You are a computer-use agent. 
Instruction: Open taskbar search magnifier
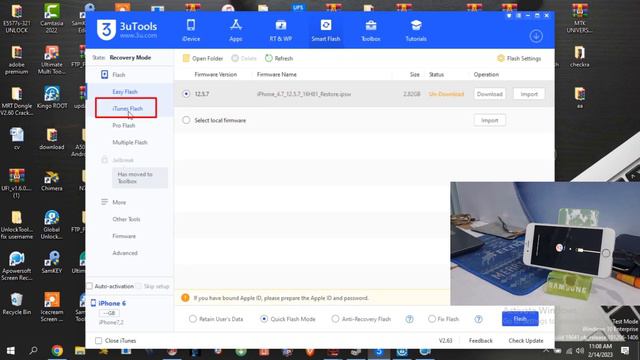(x=33, y=351)
